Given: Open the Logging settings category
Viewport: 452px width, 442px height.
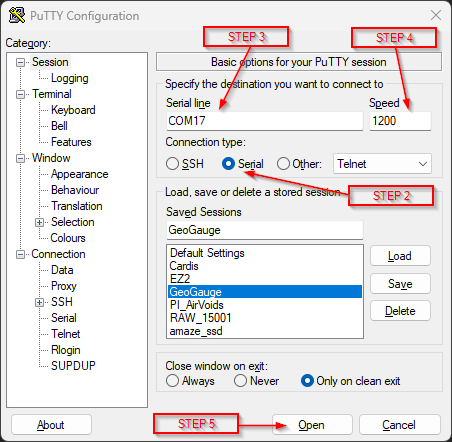Looking at the screenshot, I should (70, 78).
